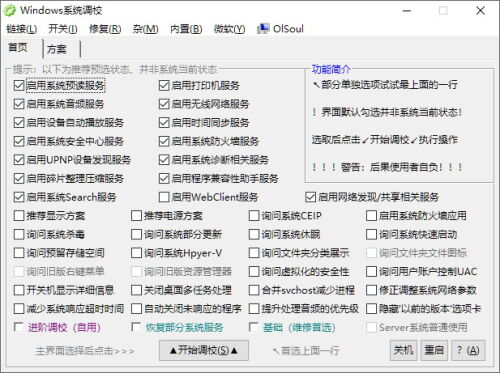500x373 pixels.
Task: Uncheck 启用时间同步服务
Action: pyautogui.click(x=164, y=123)
